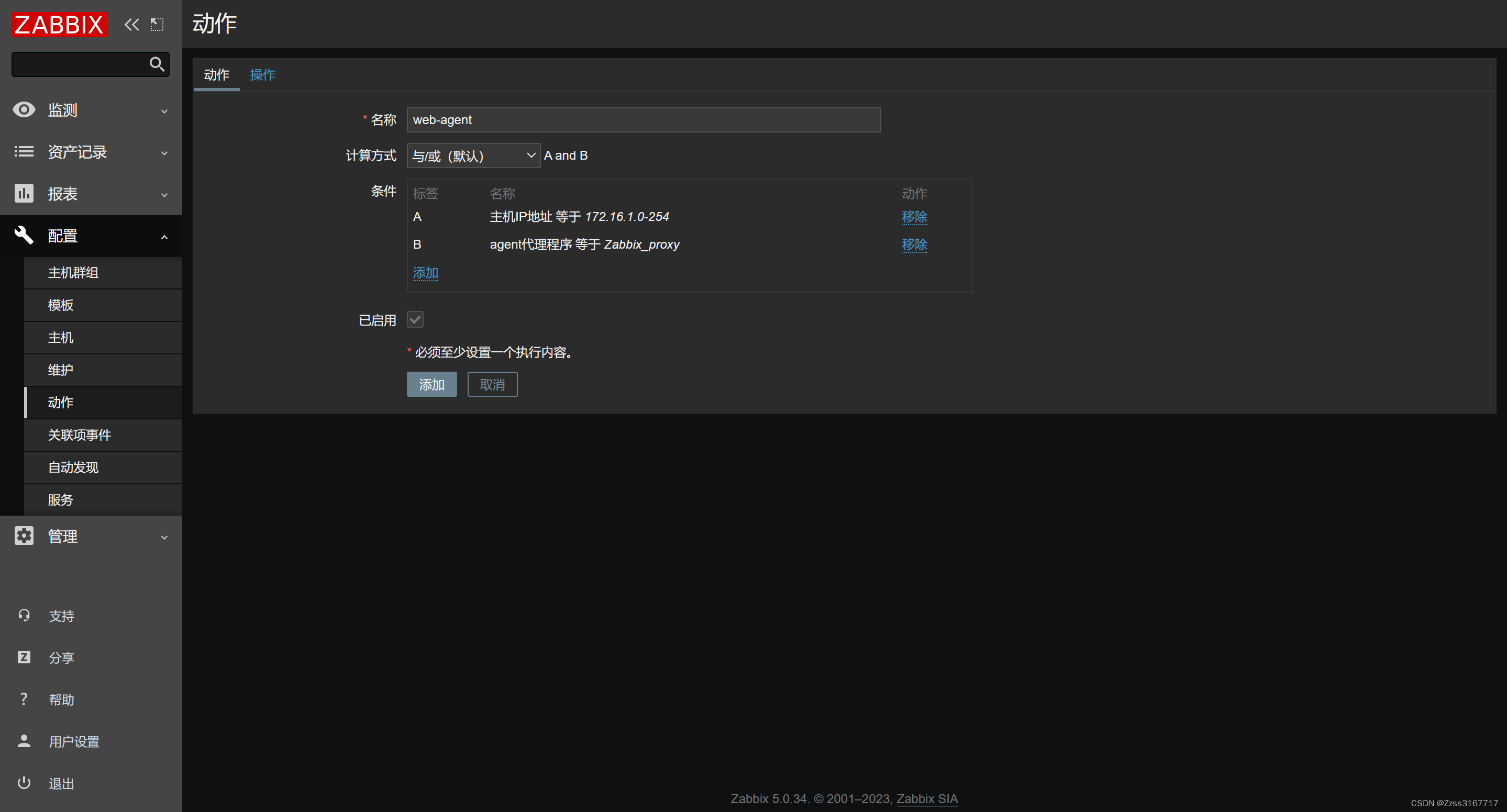This screenshot has width=1507, height=812.
Task: Select the 动作 tab
Action: point(216,75)
